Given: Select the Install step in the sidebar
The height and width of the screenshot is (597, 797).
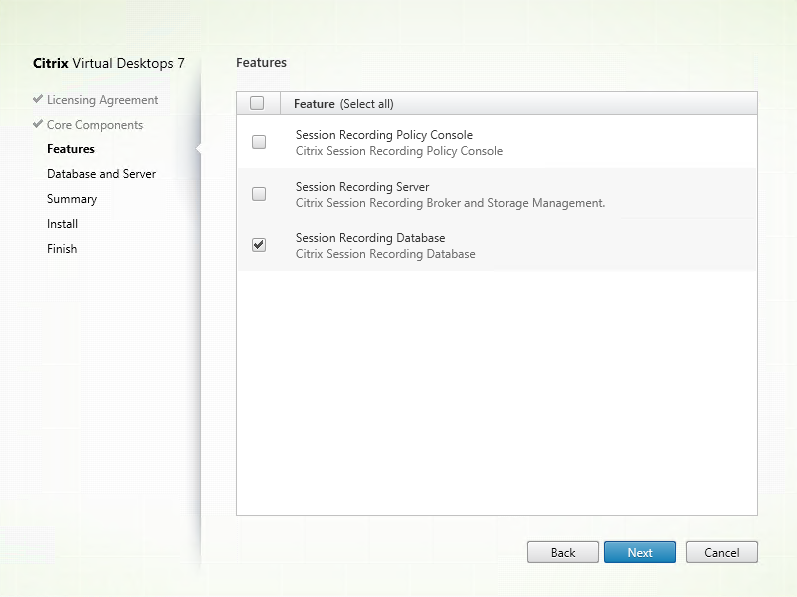Looking at the screenshot, I should point(62,224).
